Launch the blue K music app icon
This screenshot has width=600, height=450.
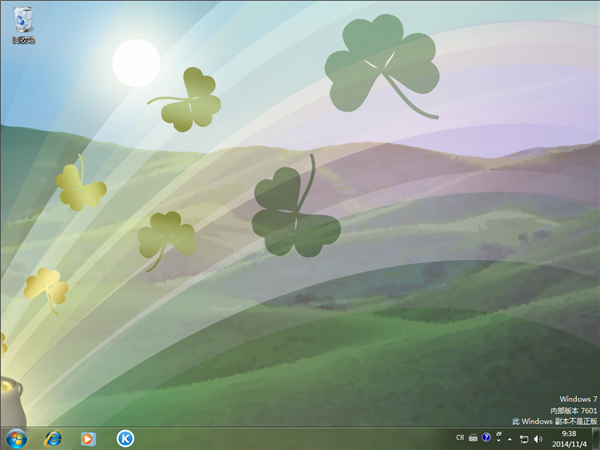[x=125, y=438]
